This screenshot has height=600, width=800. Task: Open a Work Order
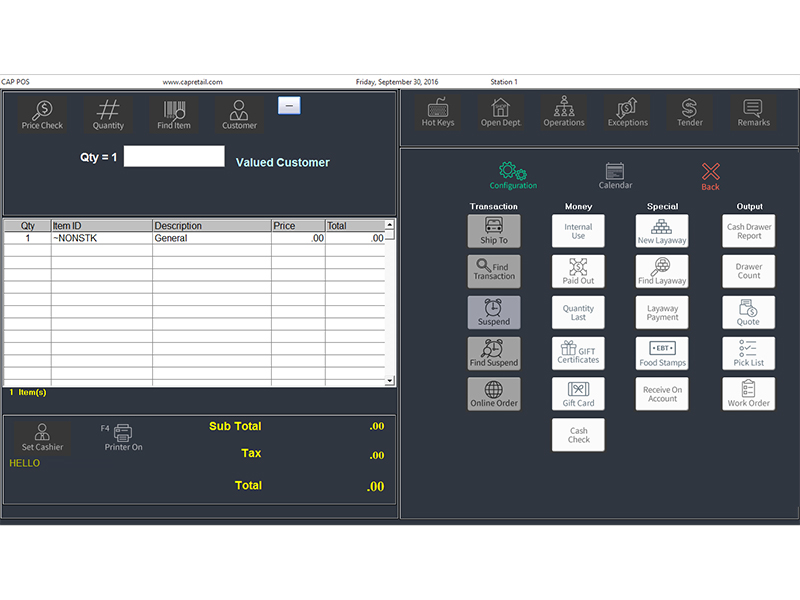pos(748,394)
